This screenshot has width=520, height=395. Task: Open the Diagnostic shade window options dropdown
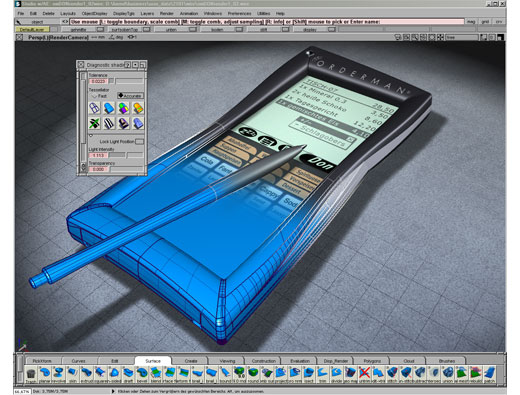pos(135,65)
